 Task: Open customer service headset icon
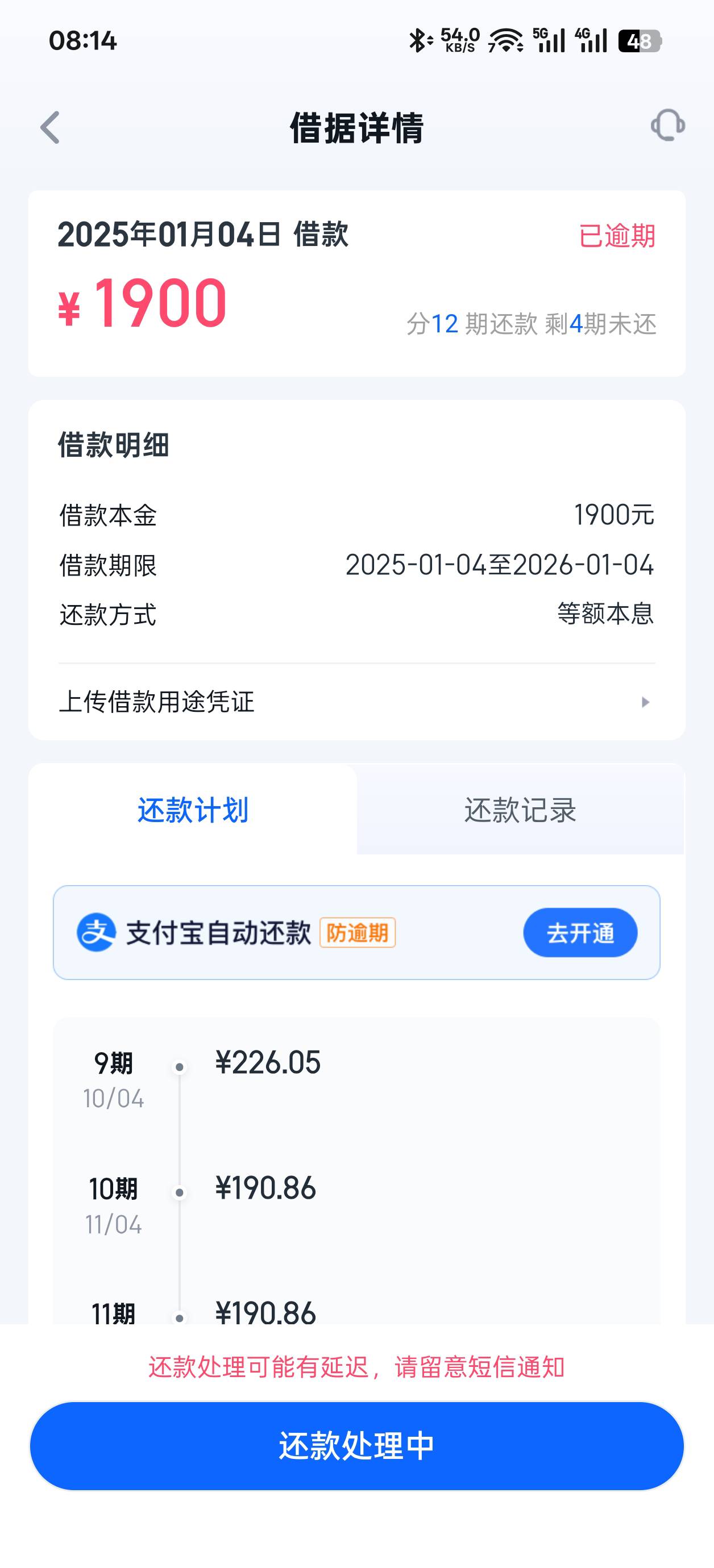click(x=668, y=126)
